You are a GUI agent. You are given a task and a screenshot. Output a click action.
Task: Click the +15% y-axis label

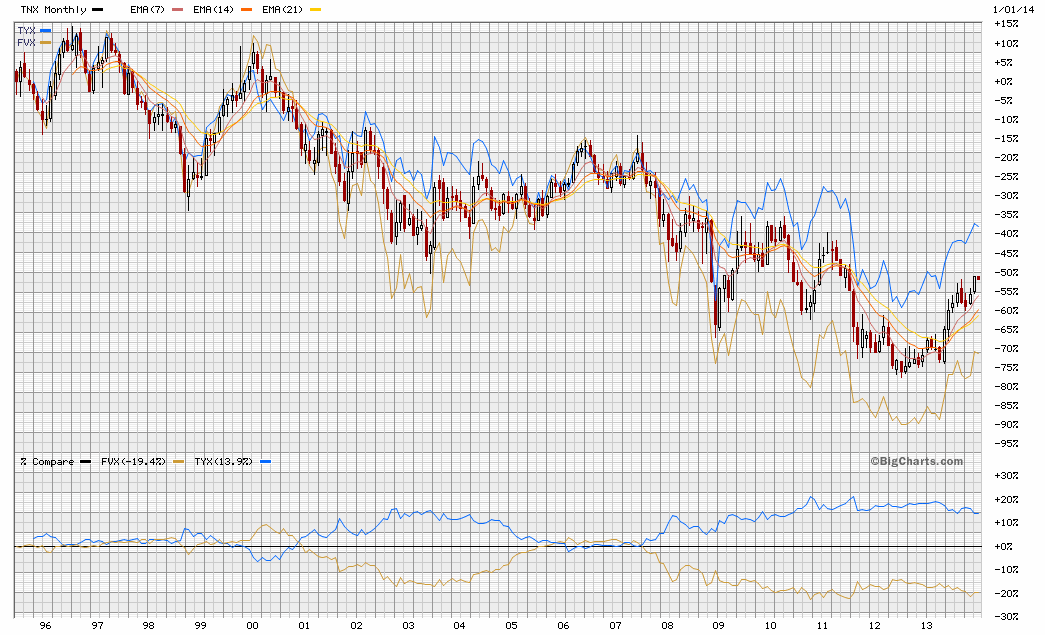(x=1006, y=24)
